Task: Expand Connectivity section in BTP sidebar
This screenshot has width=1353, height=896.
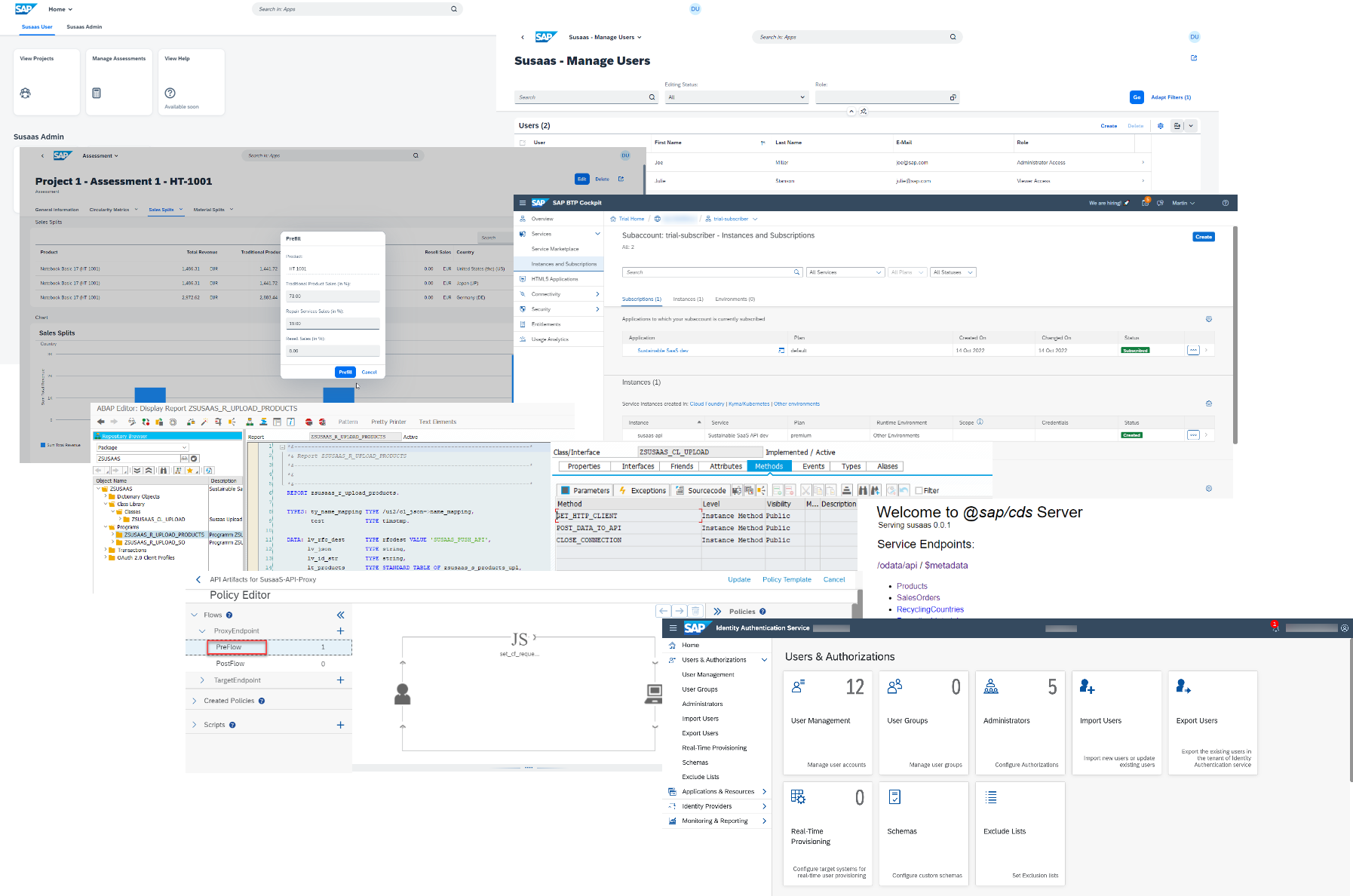Action: coord(597,294)
